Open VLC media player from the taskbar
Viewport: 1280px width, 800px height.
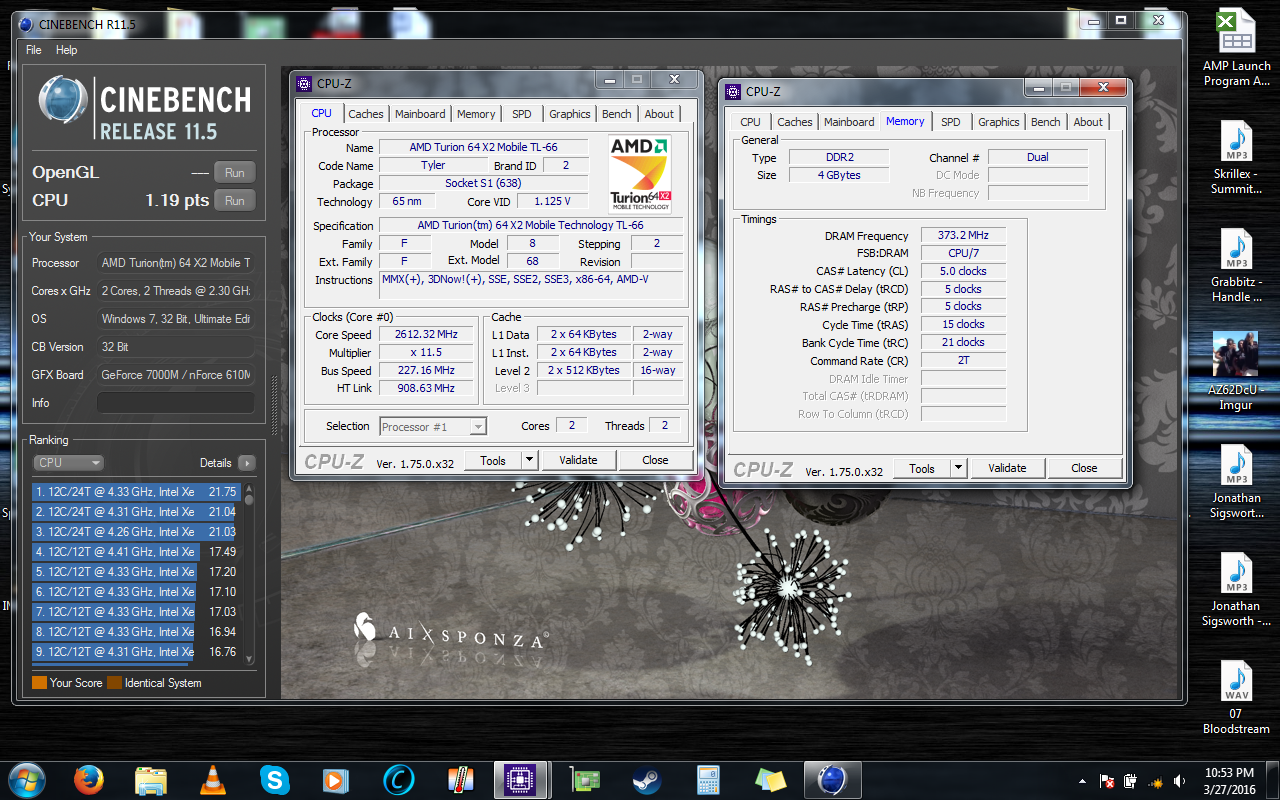tap(213, 779)
